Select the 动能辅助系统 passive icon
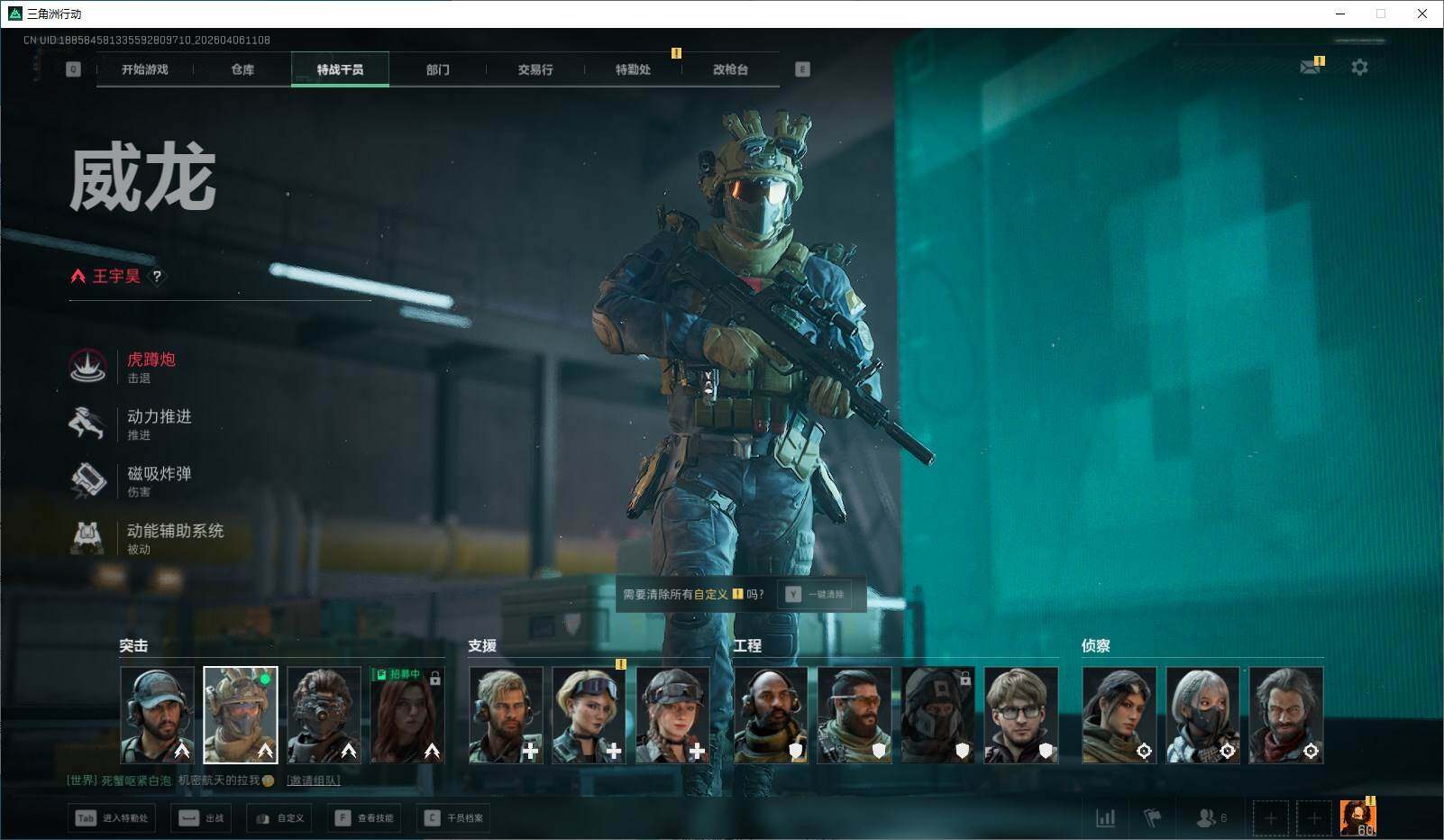This screenshot has width=1444, height=840. coord(88,537)
